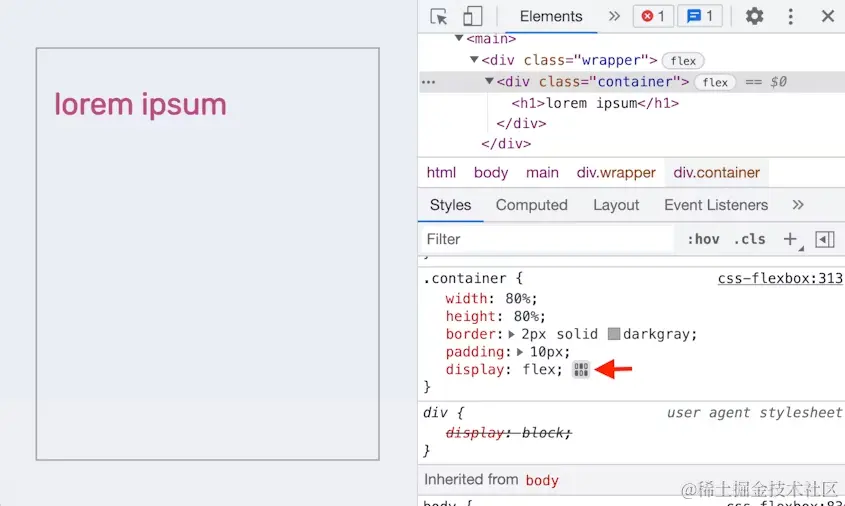Viewport: 845px width, 506px height.
Task: Click the struck-through display block declaration
Action: point(509,433)
